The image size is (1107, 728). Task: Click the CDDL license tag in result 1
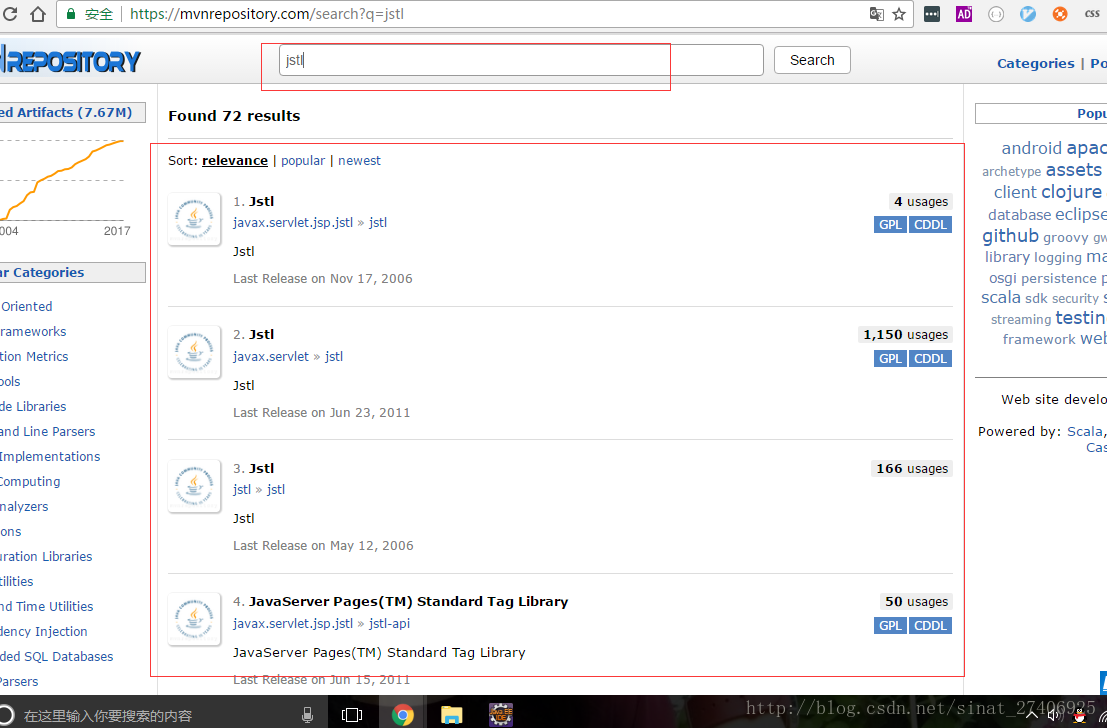(930, 225)
